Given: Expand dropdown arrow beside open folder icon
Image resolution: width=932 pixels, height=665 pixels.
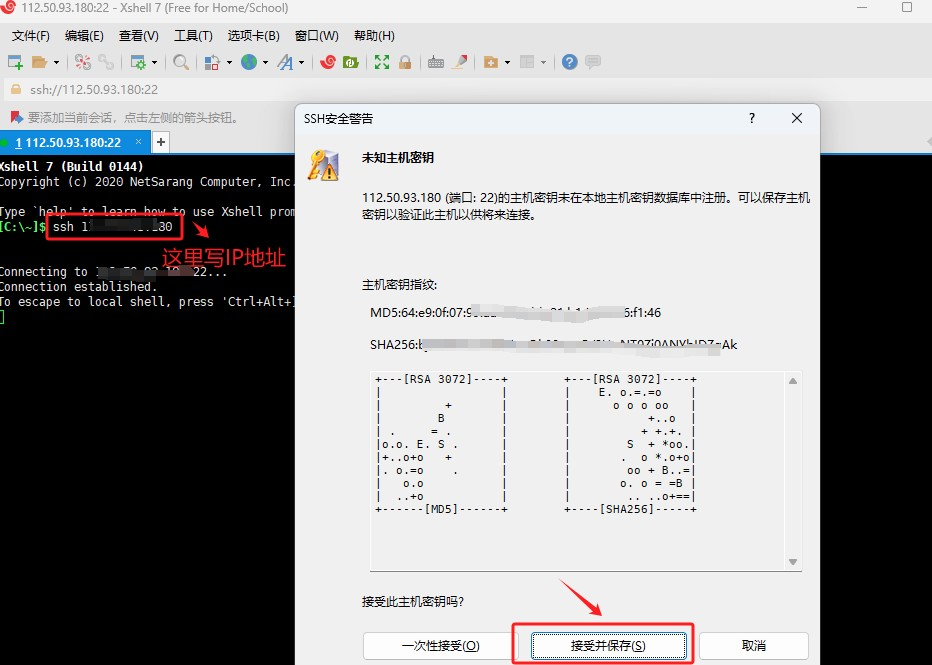Looking at the screenshot, I should (56, 62).
